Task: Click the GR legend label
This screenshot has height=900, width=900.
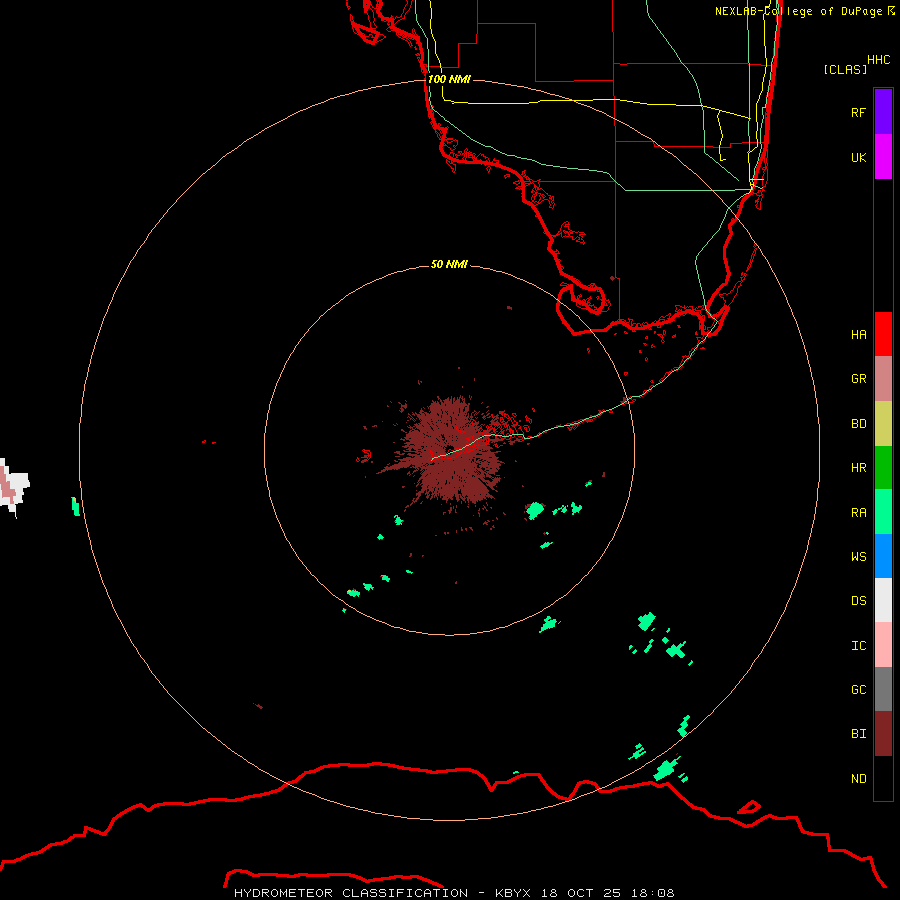Action: [x=858, y=379]
